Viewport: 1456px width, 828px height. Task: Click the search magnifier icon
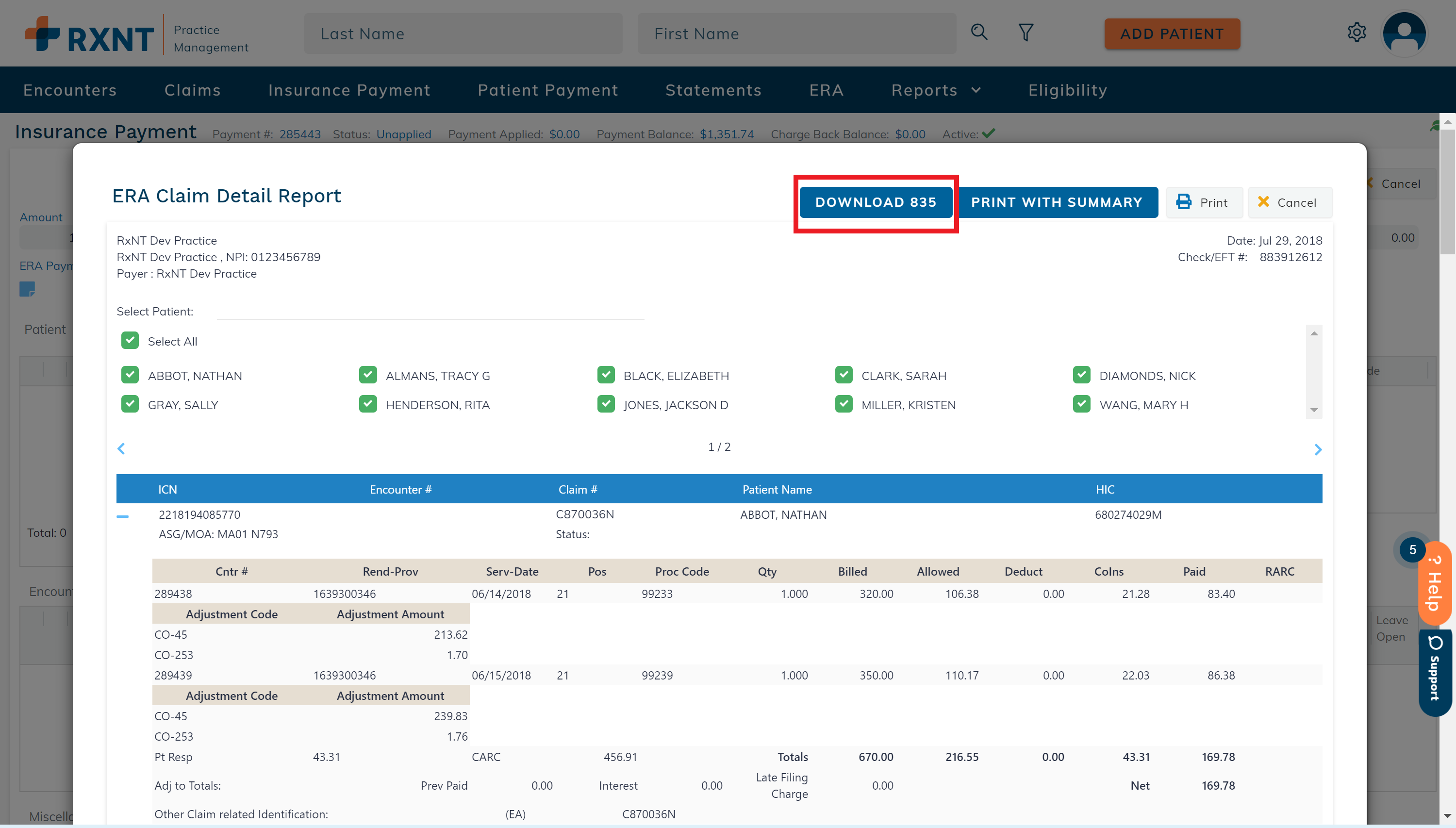(978, 33)
